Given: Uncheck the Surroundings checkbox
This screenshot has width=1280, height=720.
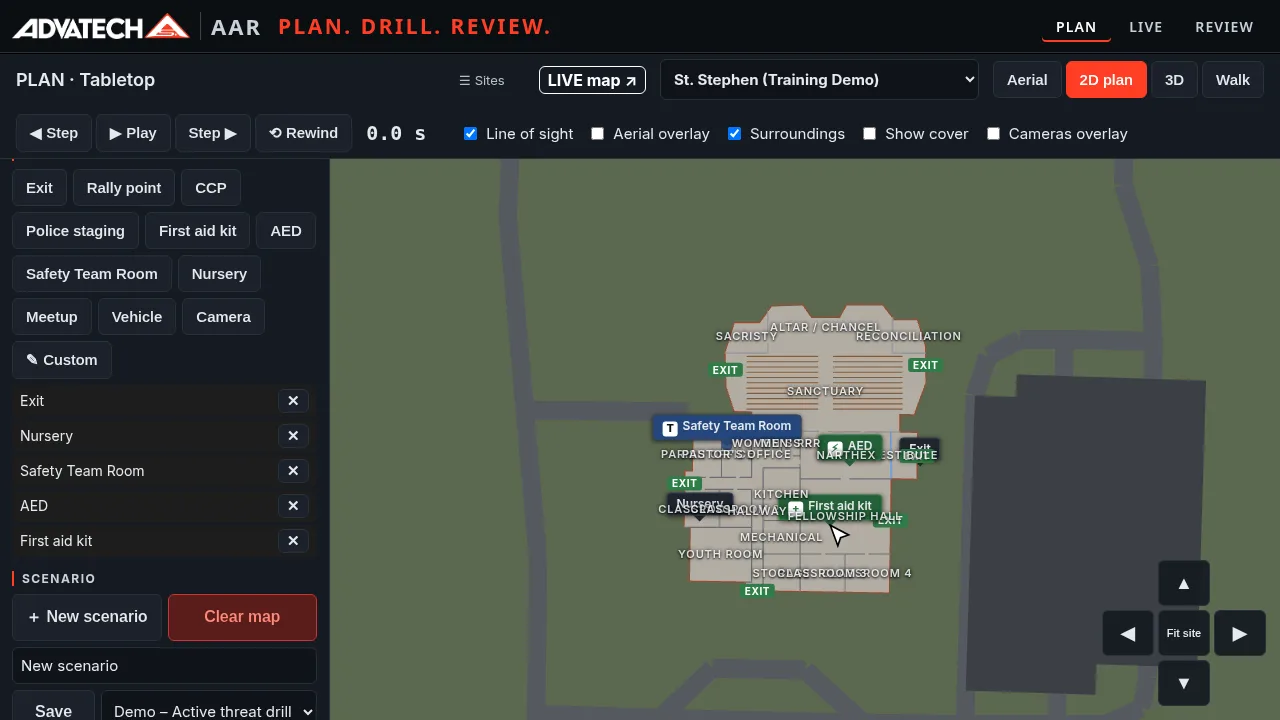Looking at the screenshot, I should [735, 134].
